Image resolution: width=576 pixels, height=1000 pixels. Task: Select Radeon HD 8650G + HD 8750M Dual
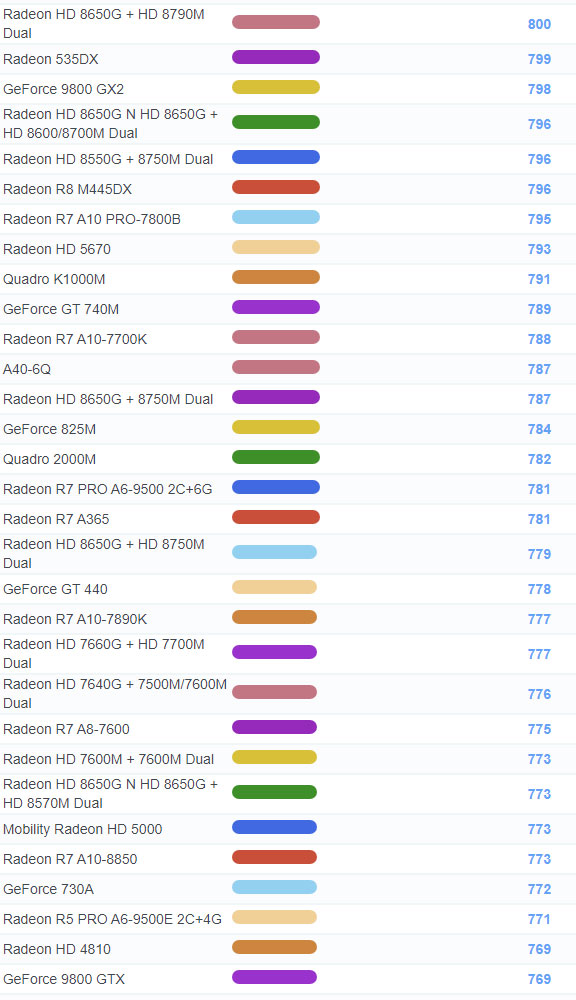(104, 554)
